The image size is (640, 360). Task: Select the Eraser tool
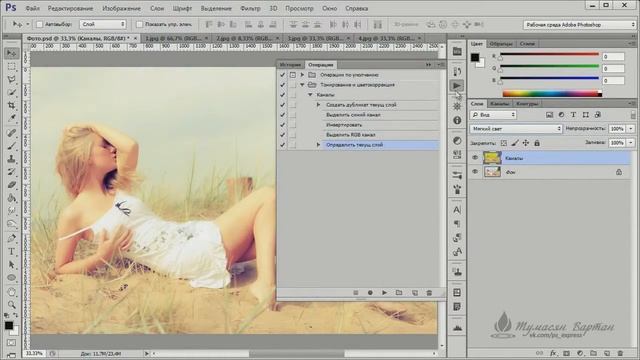[x=11, y=185]
